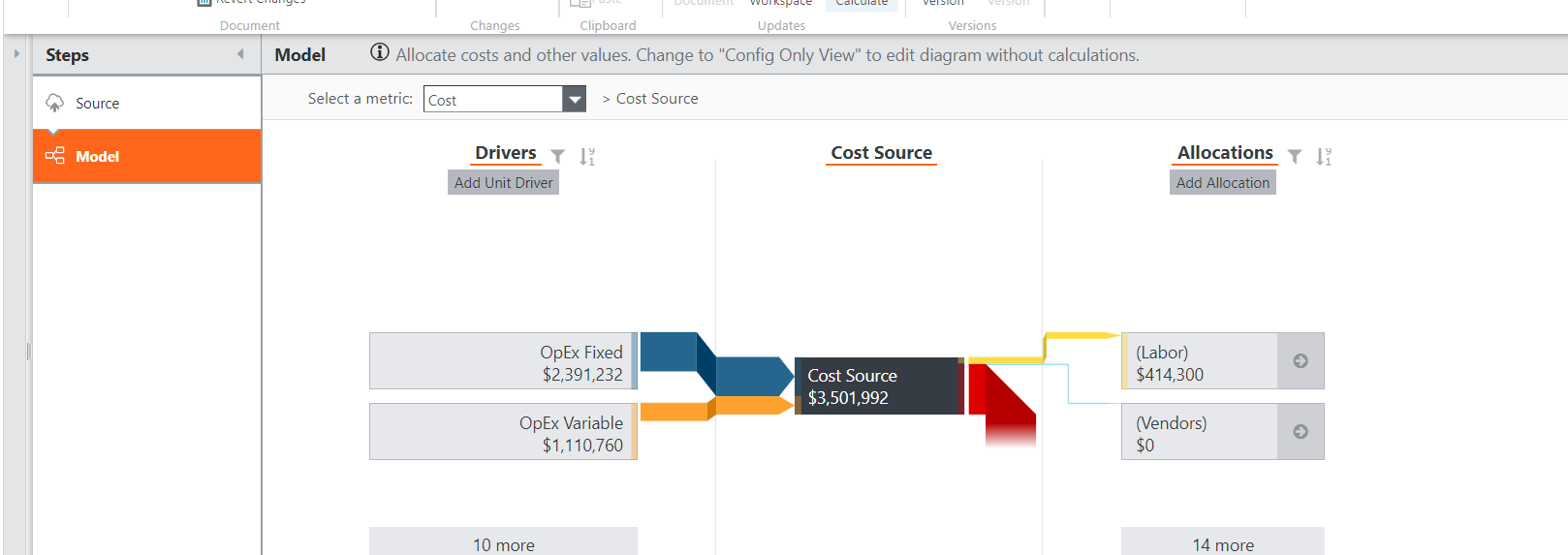The width and height of the screenshot is (1568, 555).
Task: Open the (Vendors) allocation arrow
Action: (1301, 432)
